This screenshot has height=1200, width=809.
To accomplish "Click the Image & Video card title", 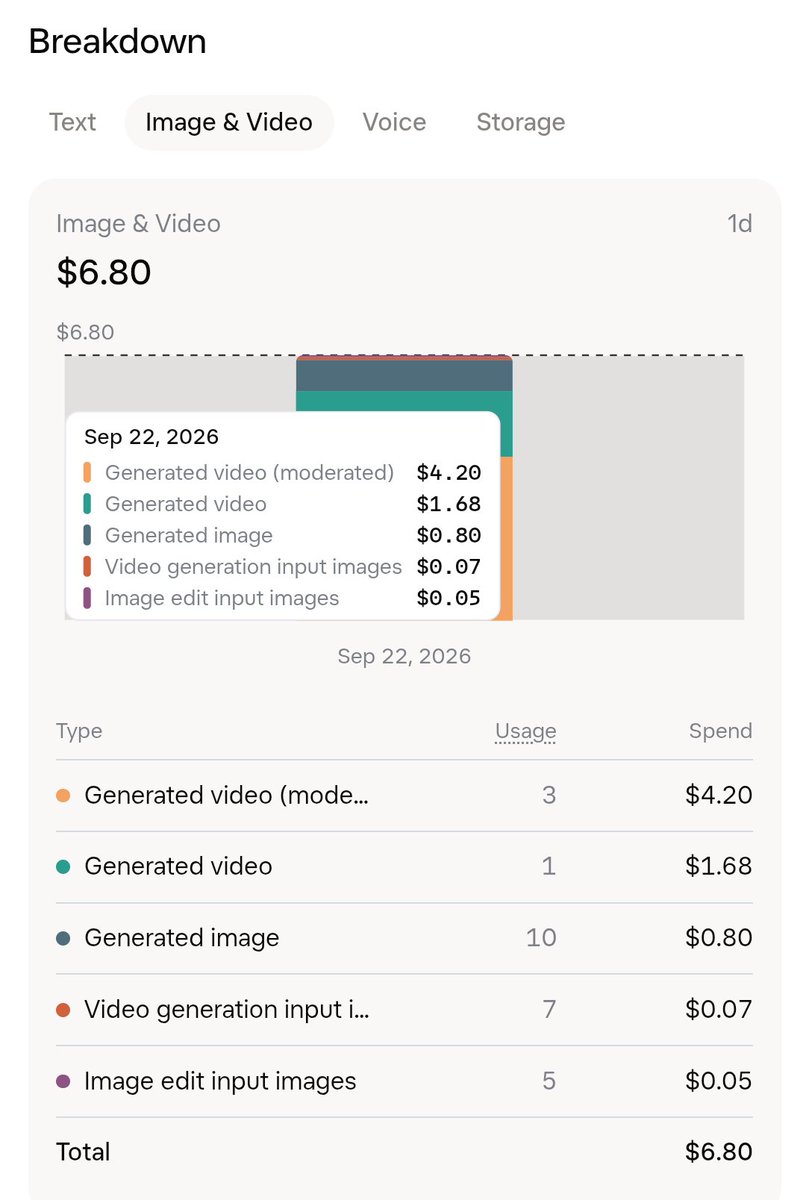I will point(138,223).
